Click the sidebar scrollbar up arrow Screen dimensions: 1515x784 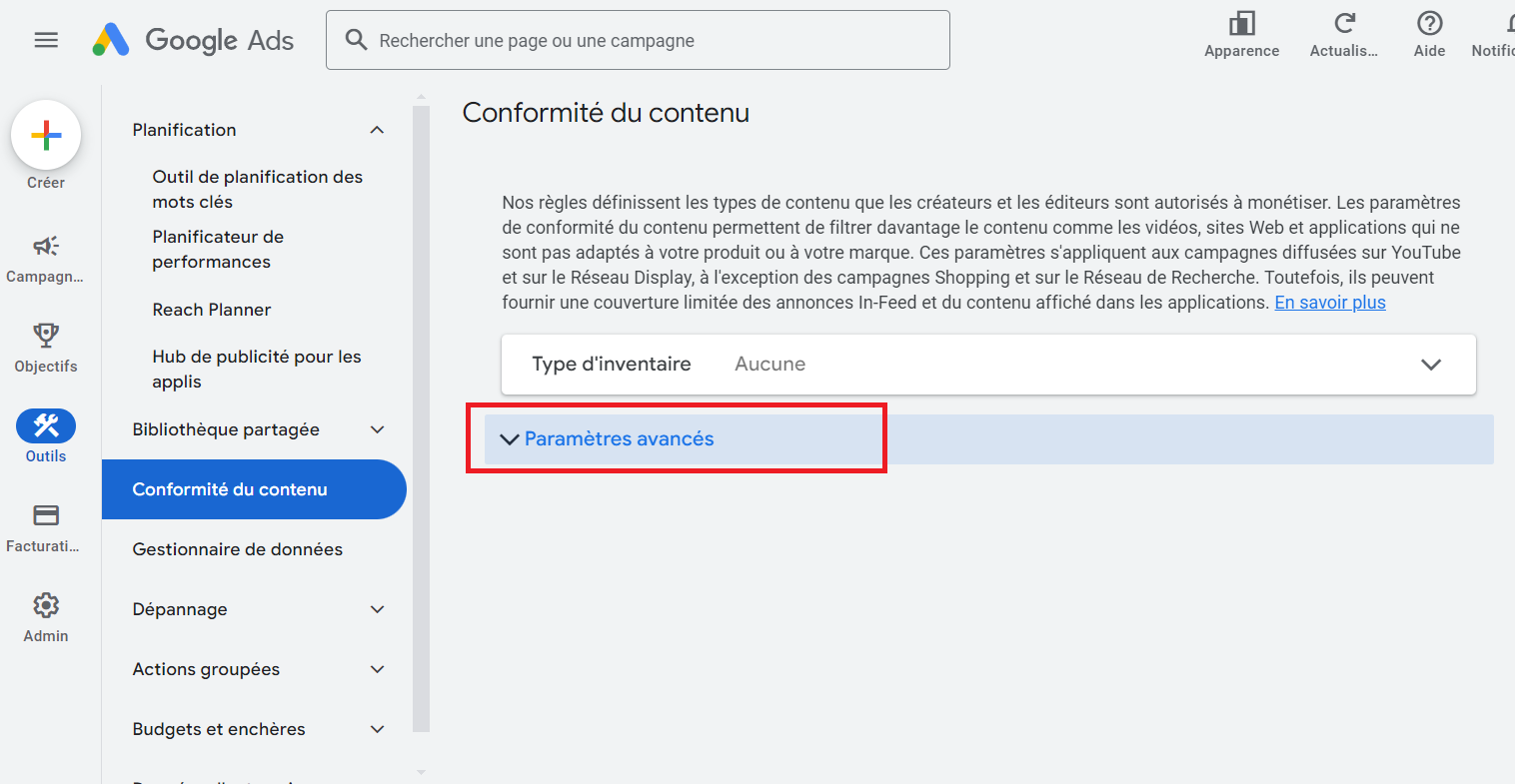coord(421,98)
